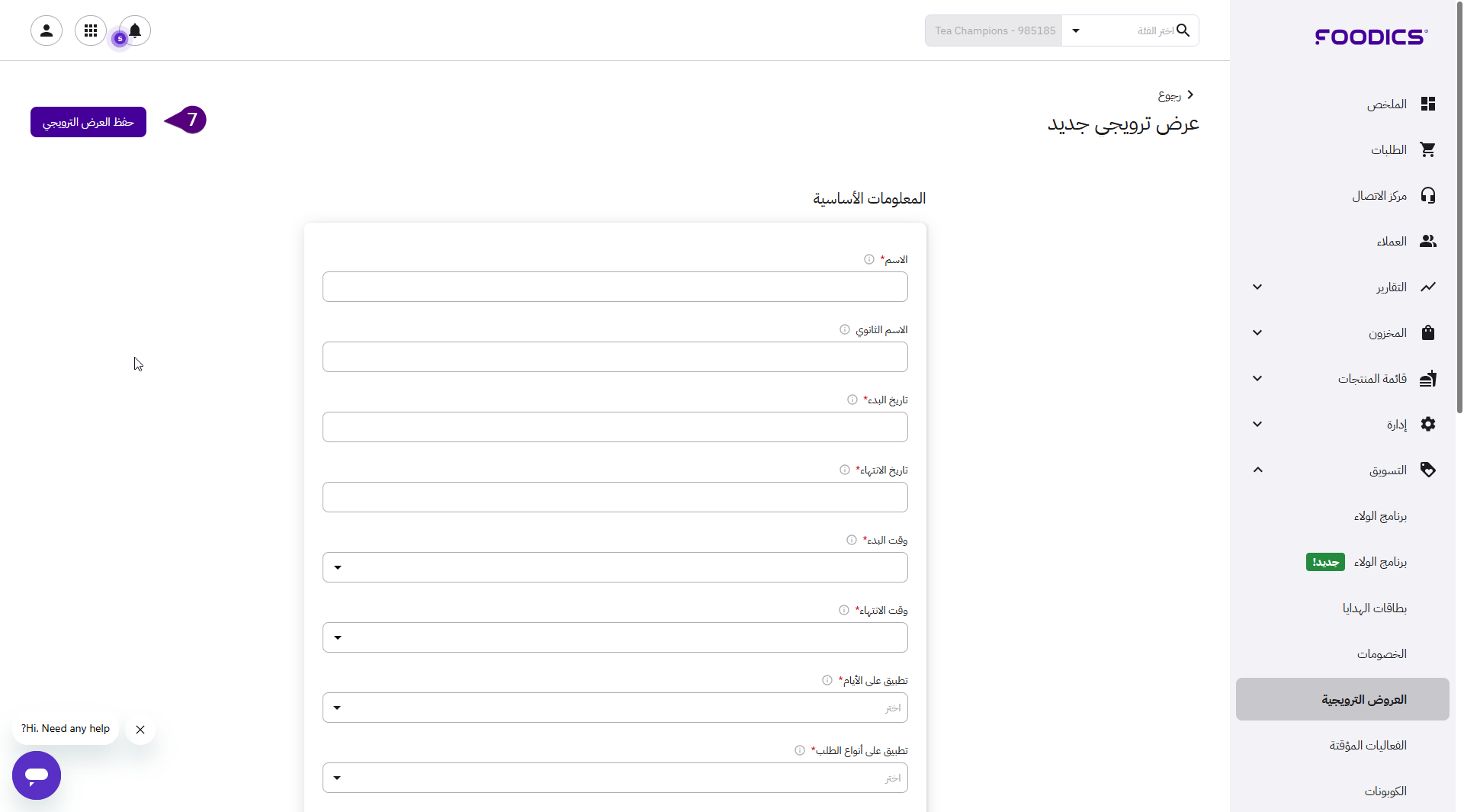This screenshot has width=1464, height=812.
Task: Expand the Tea Champions account selector
Action: point(1075,30)
